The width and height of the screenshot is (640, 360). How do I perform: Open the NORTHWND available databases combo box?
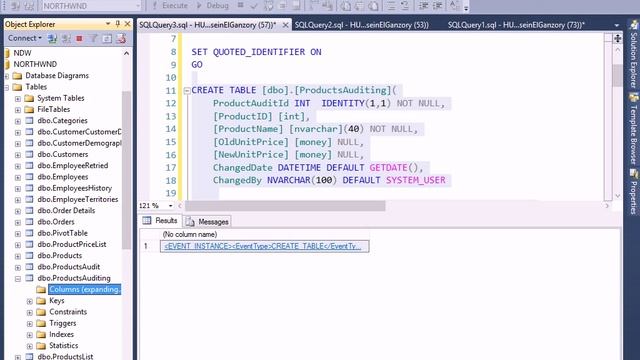pos(91,6)
